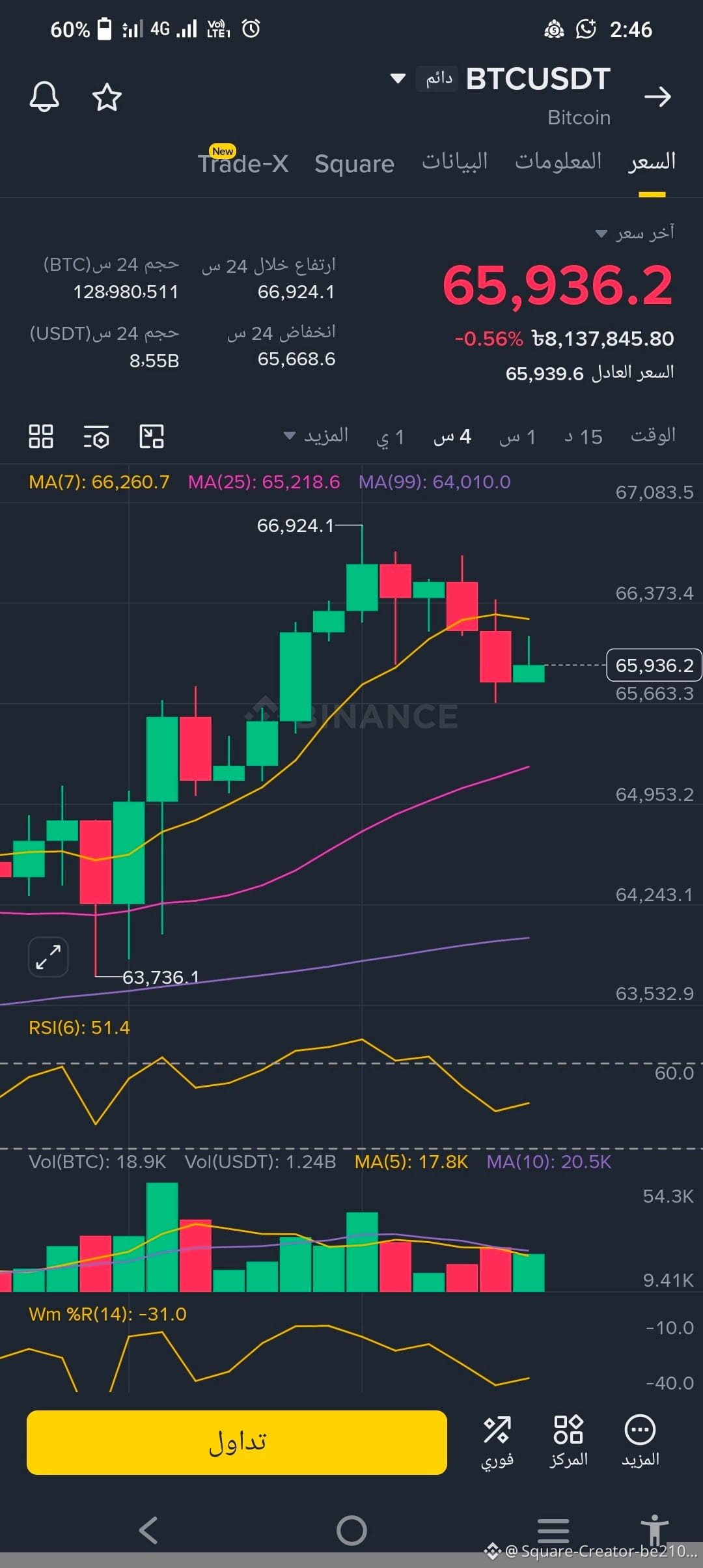
Task: Tap the Wm %R(14): -31.0 indicator label
Action: pos(107,1314)
